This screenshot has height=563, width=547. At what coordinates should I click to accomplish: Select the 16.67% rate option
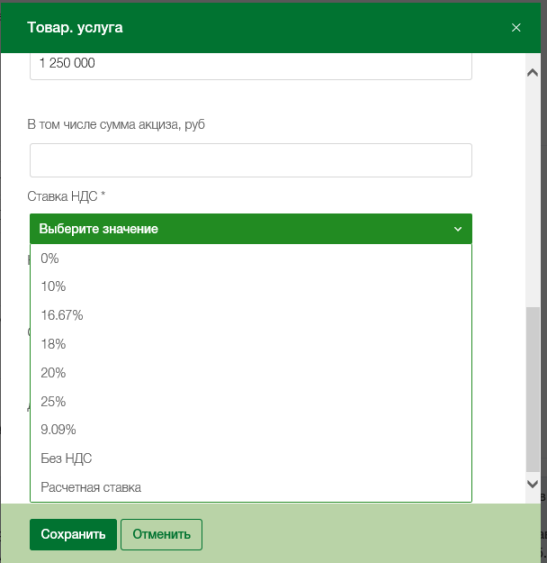point(251,315)
